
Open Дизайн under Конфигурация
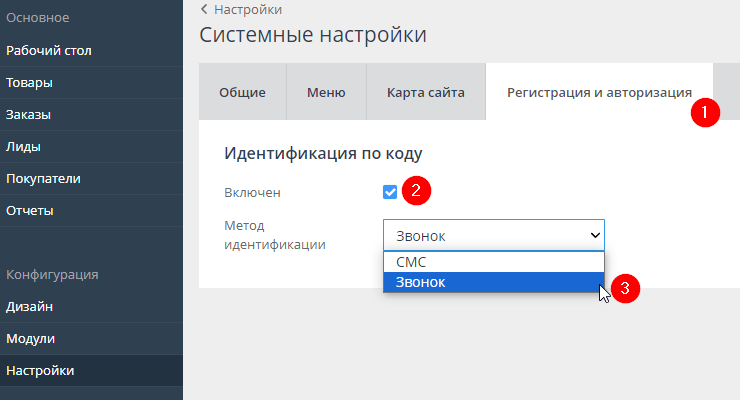point(30,306)
